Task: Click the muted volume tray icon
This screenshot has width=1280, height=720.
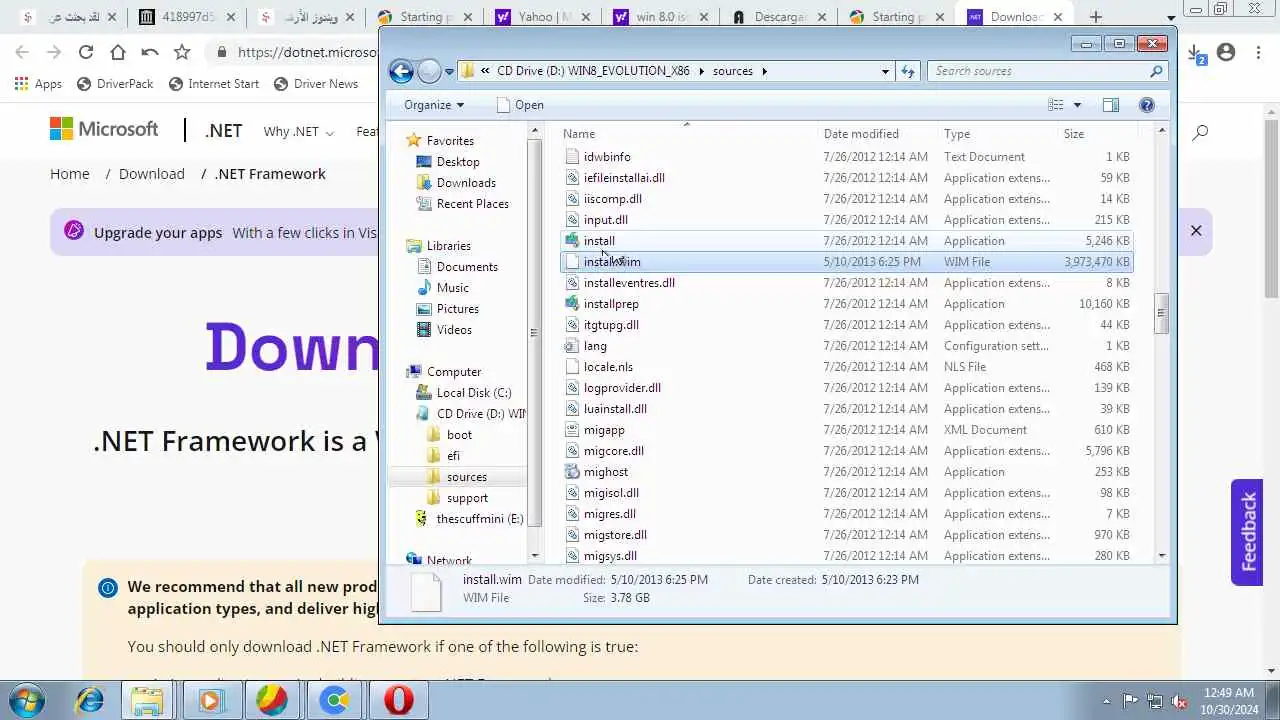Action: click(x=1179, y=701)
